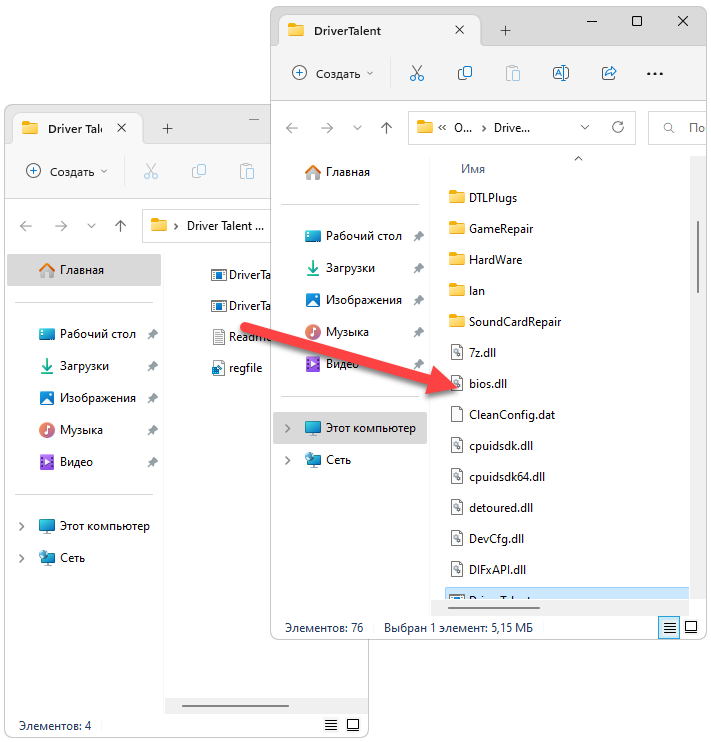The width and height of the screenshot is (711, 742).
Task: Open Создать dropdown in DriverTalent window
Action: pyautogui.click(x=333, y=73)
